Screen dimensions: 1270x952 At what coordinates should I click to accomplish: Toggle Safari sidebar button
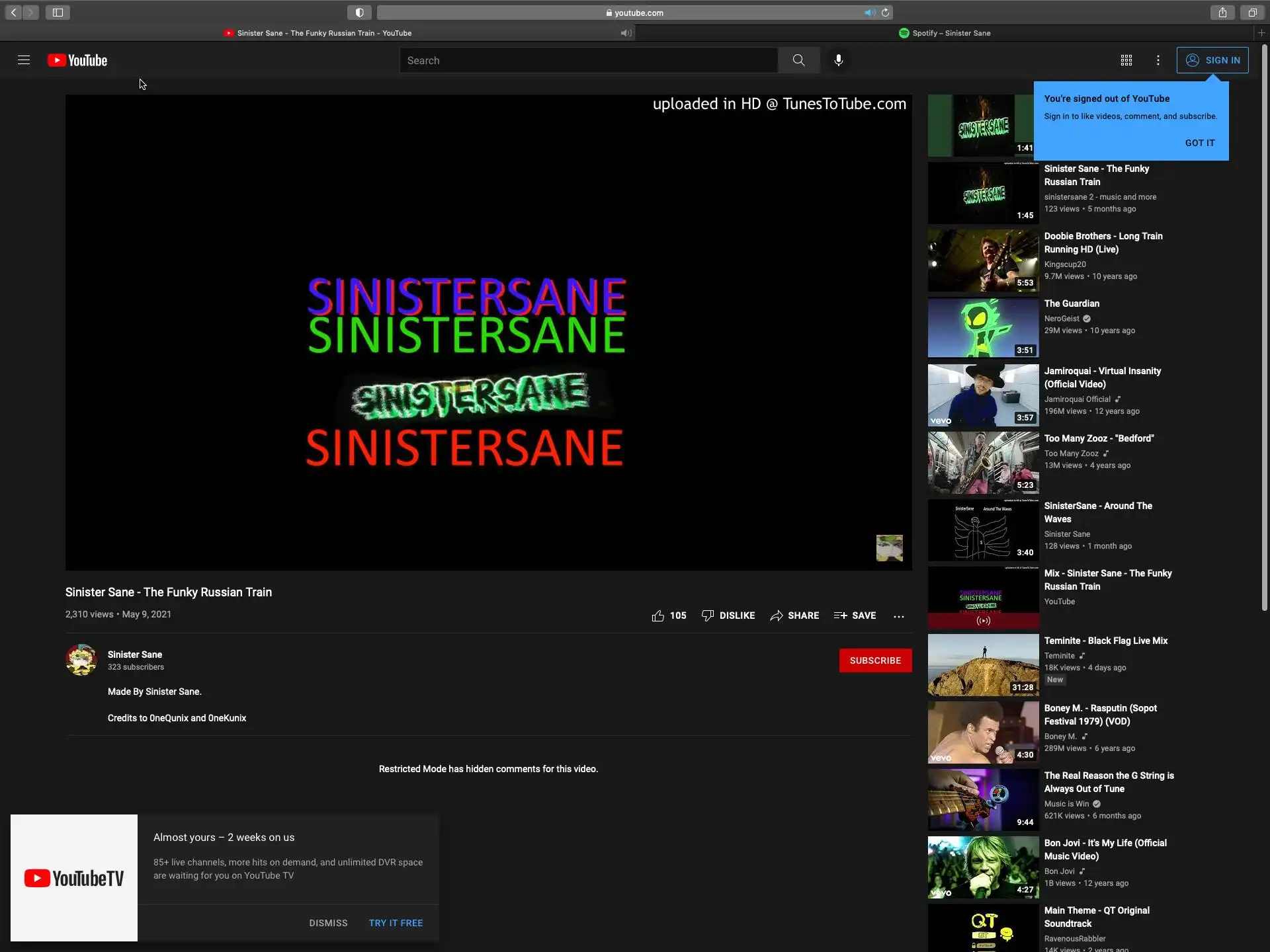(x=58, y=13)
